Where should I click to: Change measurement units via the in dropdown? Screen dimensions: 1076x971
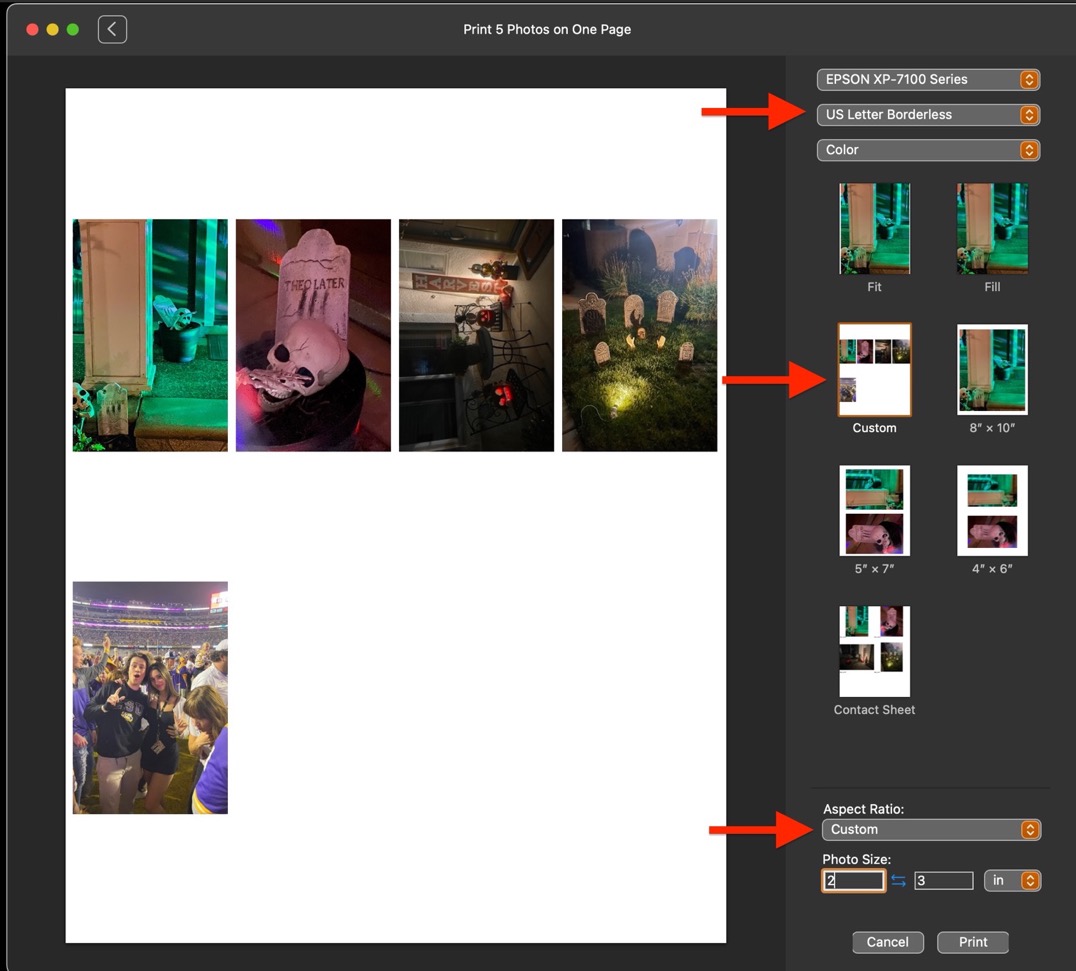coord(1012,880)
